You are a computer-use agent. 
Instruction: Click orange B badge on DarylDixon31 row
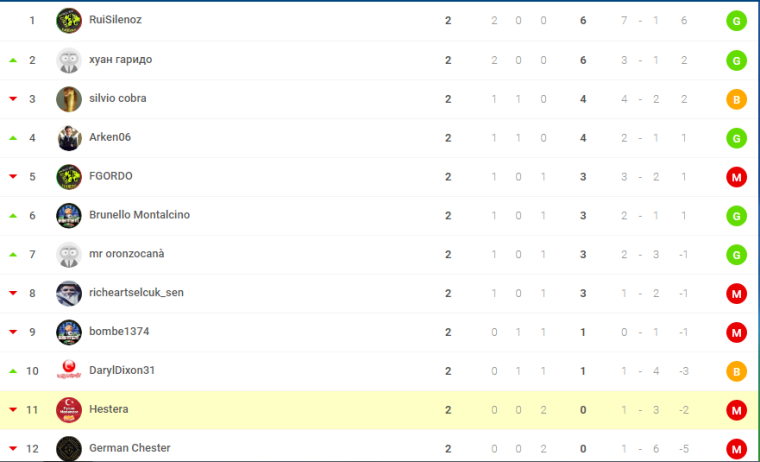coord(736,371)
